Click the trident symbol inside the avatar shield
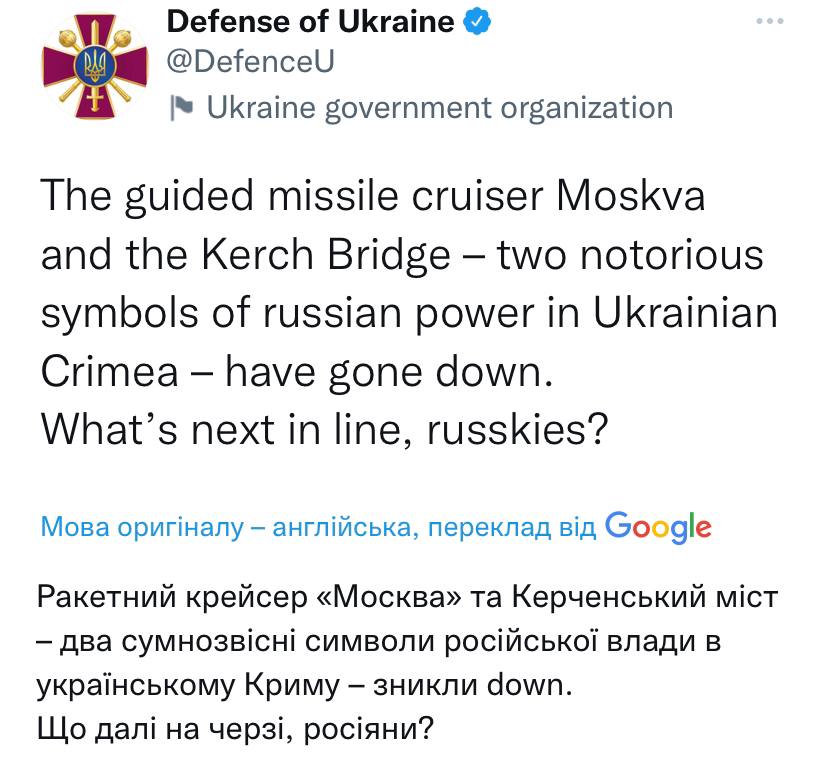The height and width of the screenshot is (761, 828). 93,65
